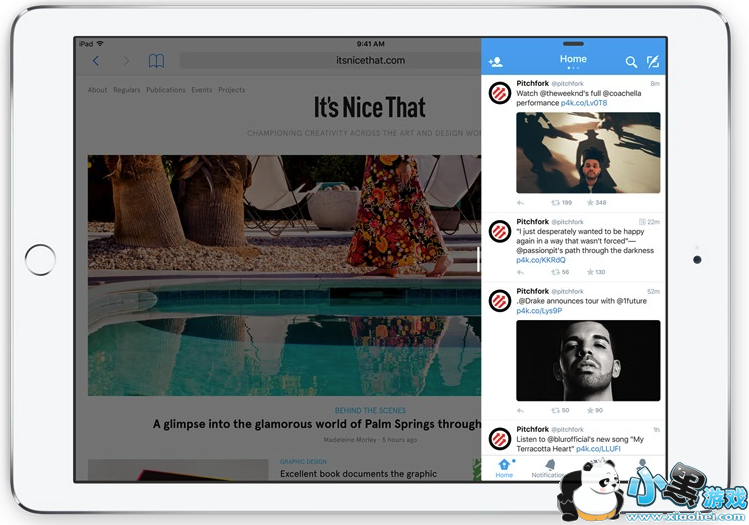The image size is (749, 525).
Task: Retweet the tweet with 50 retweets
Action: (560, 410)
